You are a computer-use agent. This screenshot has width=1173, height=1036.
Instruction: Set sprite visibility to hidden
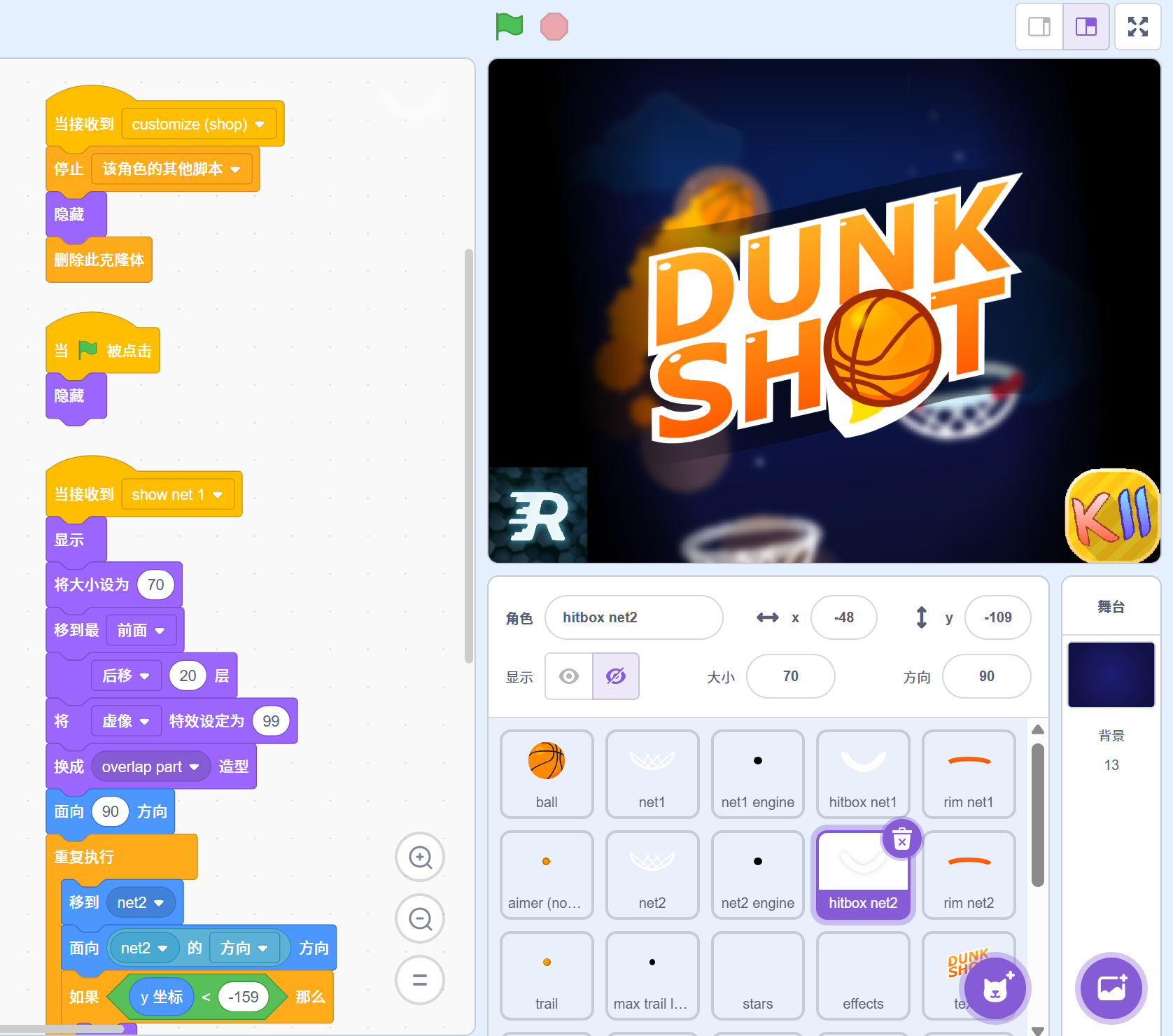point(616,676)
